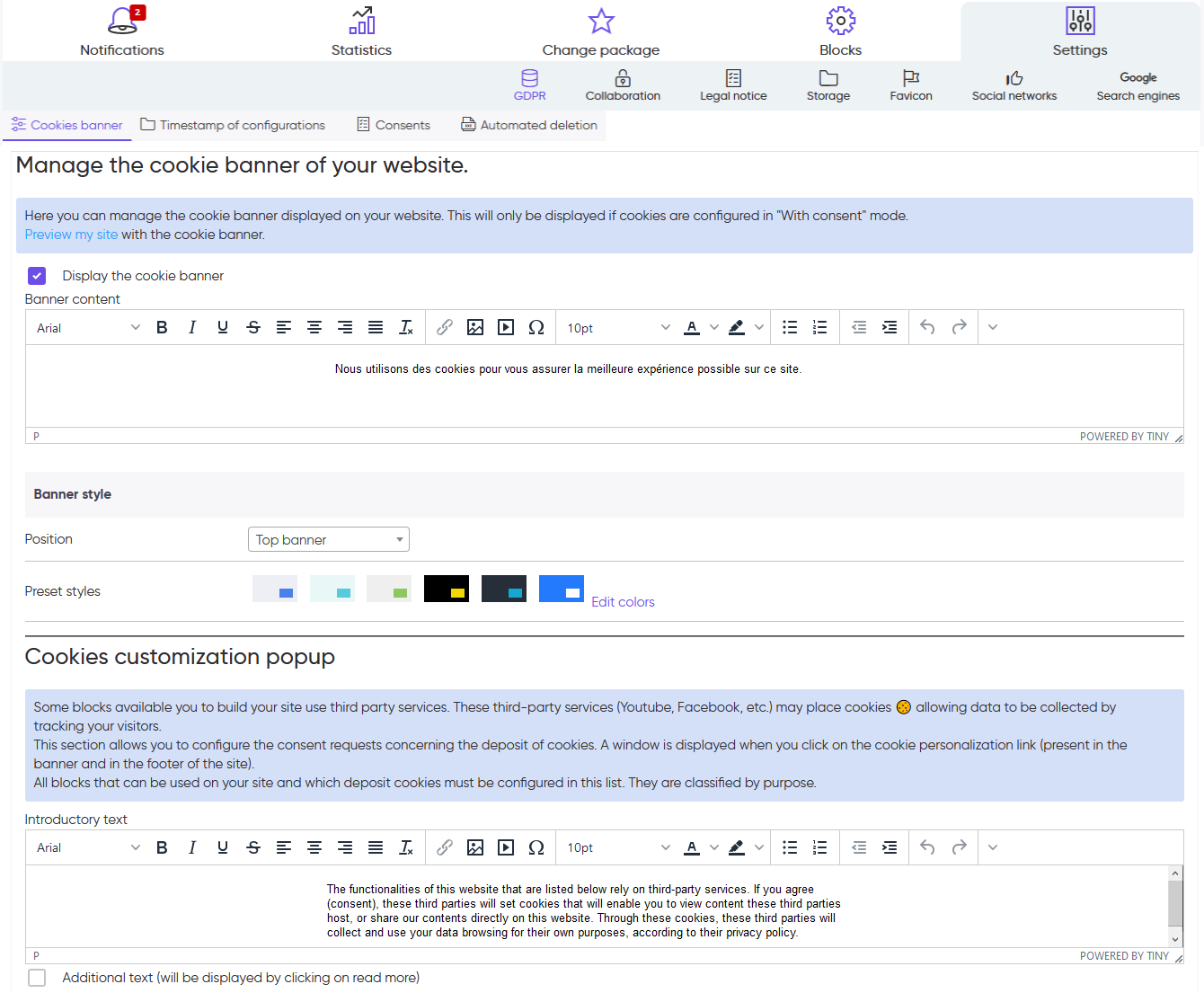Apply italic in Banner content editor

[192, 327]
